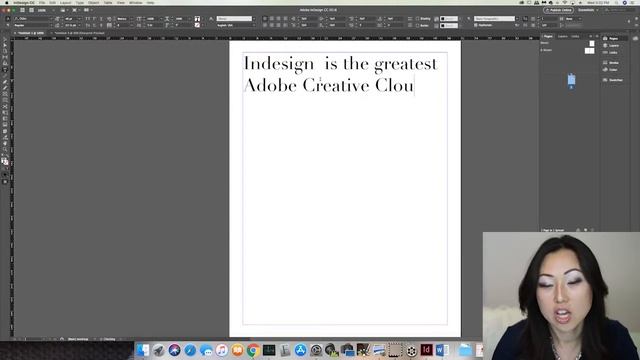Open the Essentials workspace switcher
The image size is (640, 360).
588,10
